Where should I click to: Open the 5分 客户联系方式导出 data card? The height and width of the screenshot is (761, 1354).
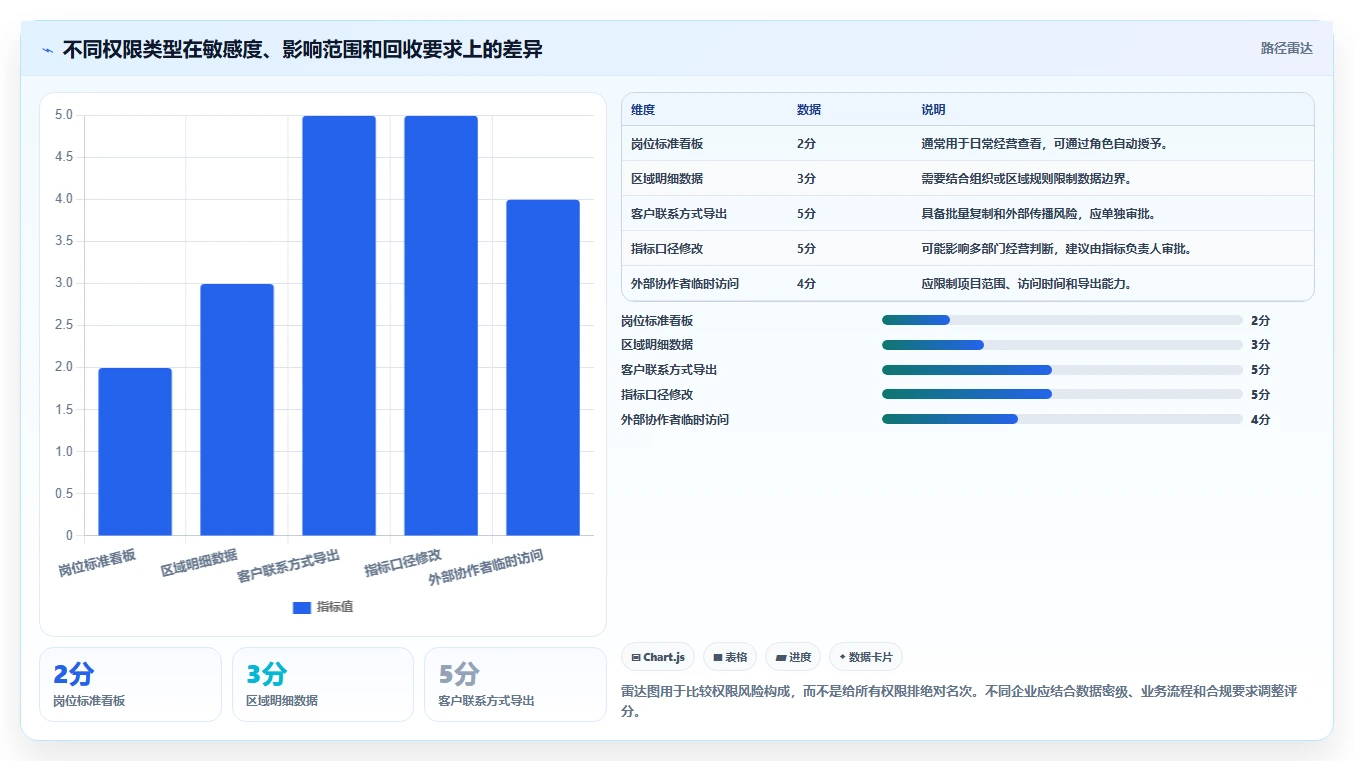[515, 684]
